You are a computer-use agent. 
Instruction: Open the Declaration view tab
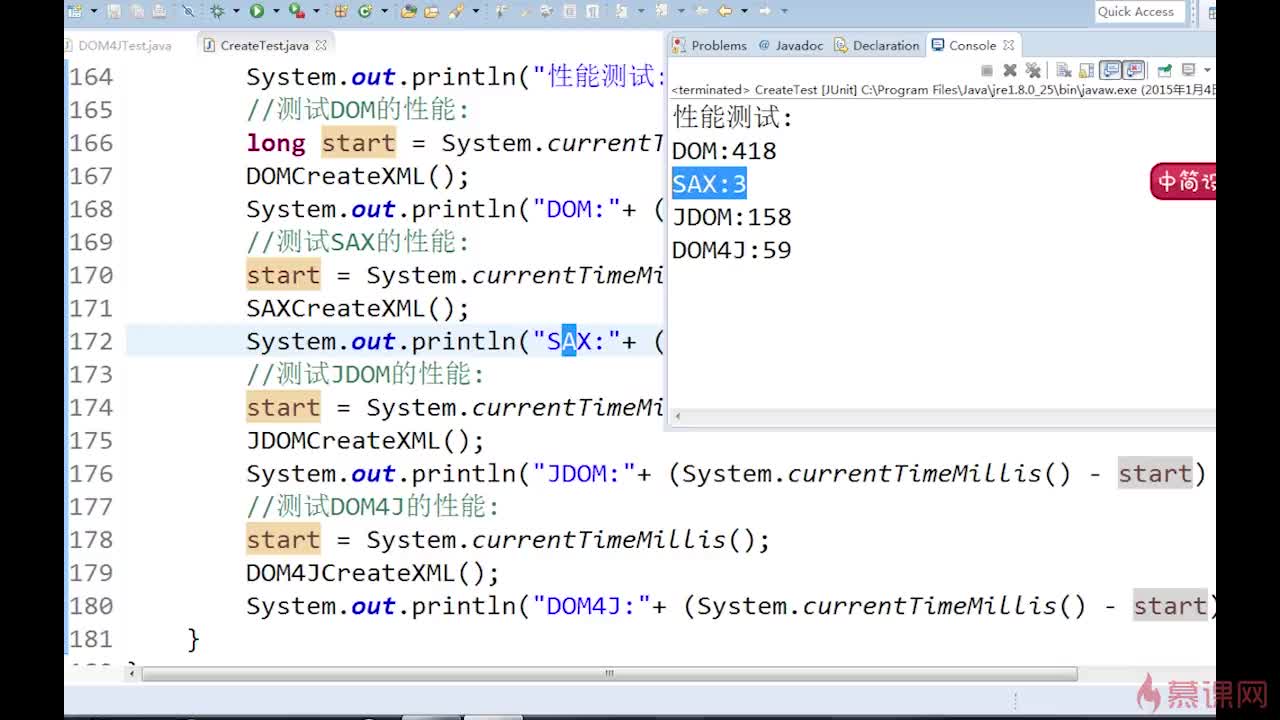877,45
